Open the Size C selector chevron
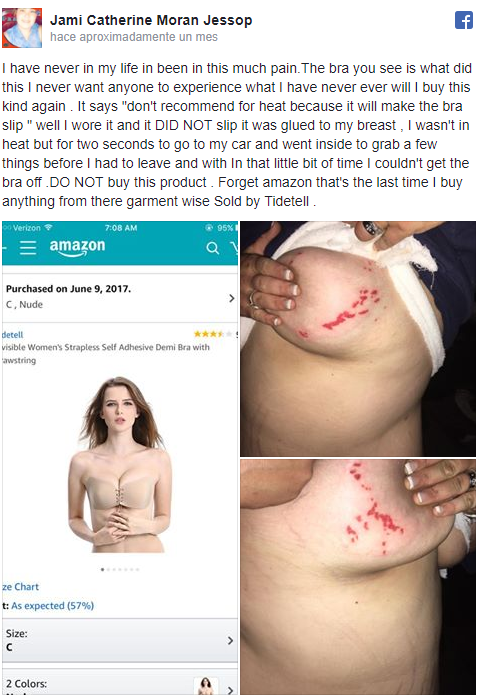Image resolution: width=479 pixels, height=699 pixels. [230, 641]
